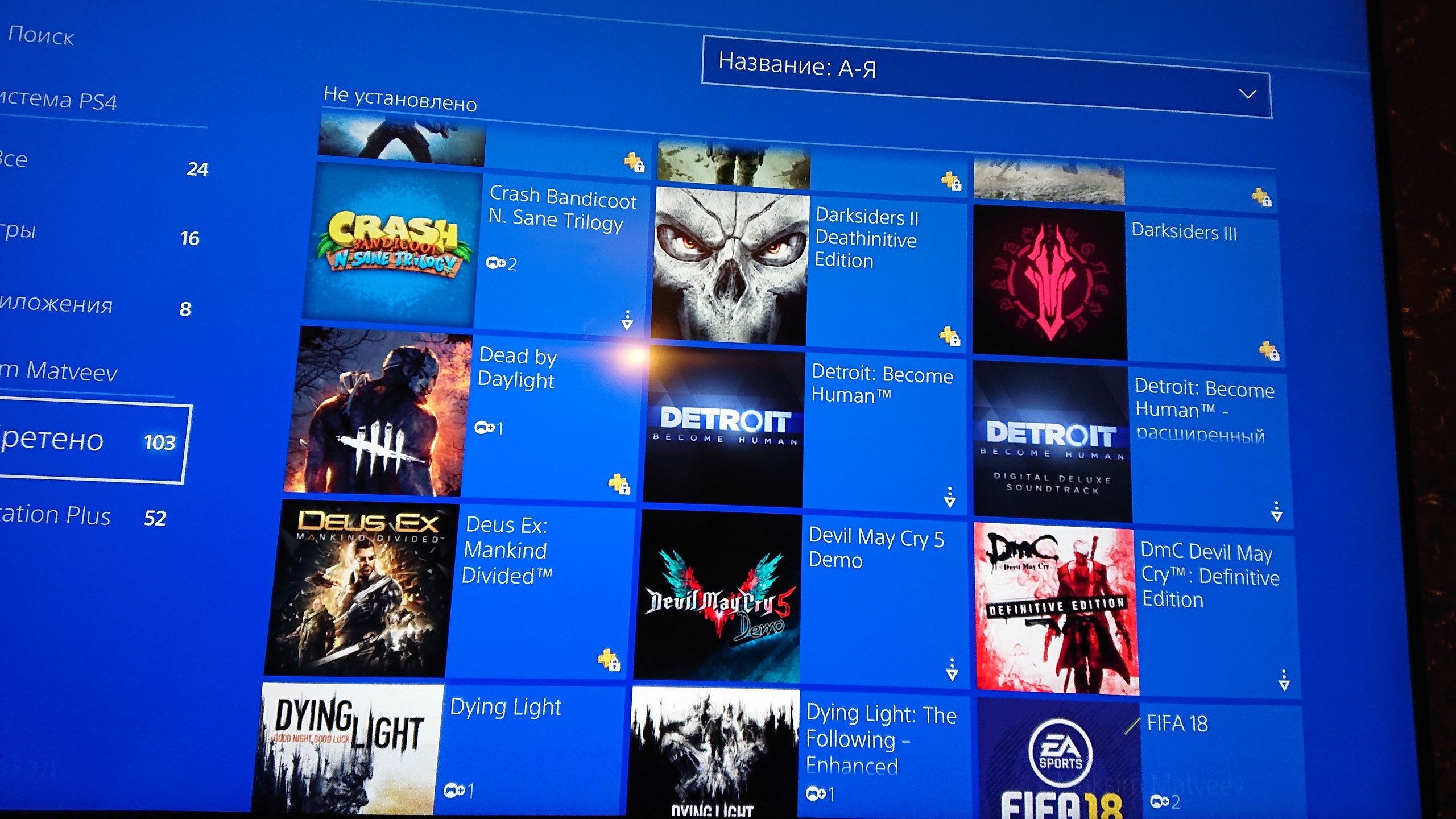
Task: Click the PS Plus lock icon on Darksiders II
Action: coord(950,336)
